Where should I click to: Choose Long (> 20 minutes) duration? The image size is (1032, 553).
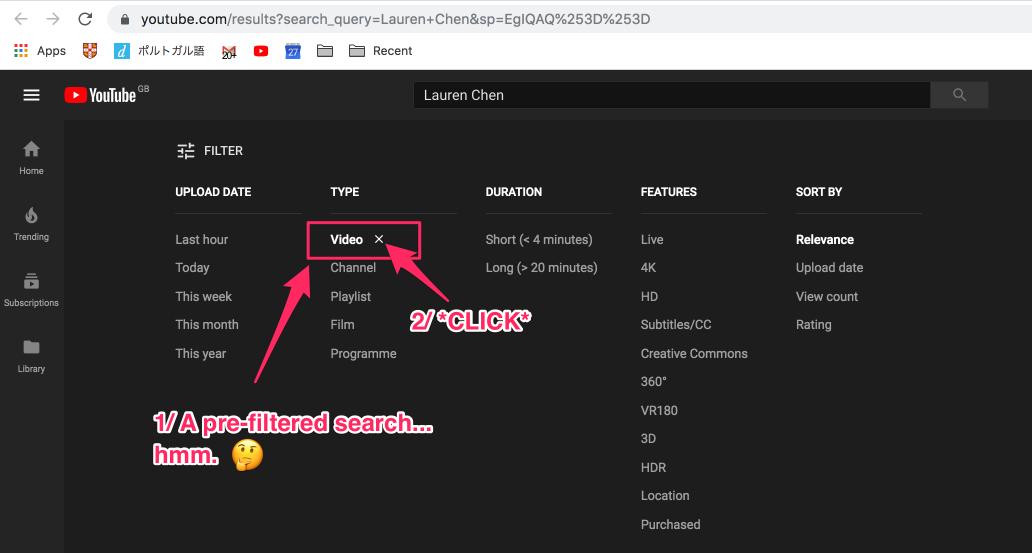point(542,268)
